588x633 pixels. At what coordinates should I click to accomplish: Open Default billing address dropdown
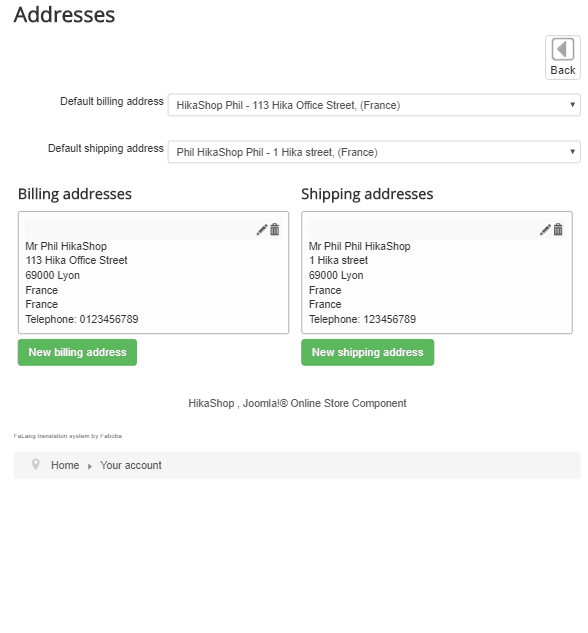pos(374,105)
